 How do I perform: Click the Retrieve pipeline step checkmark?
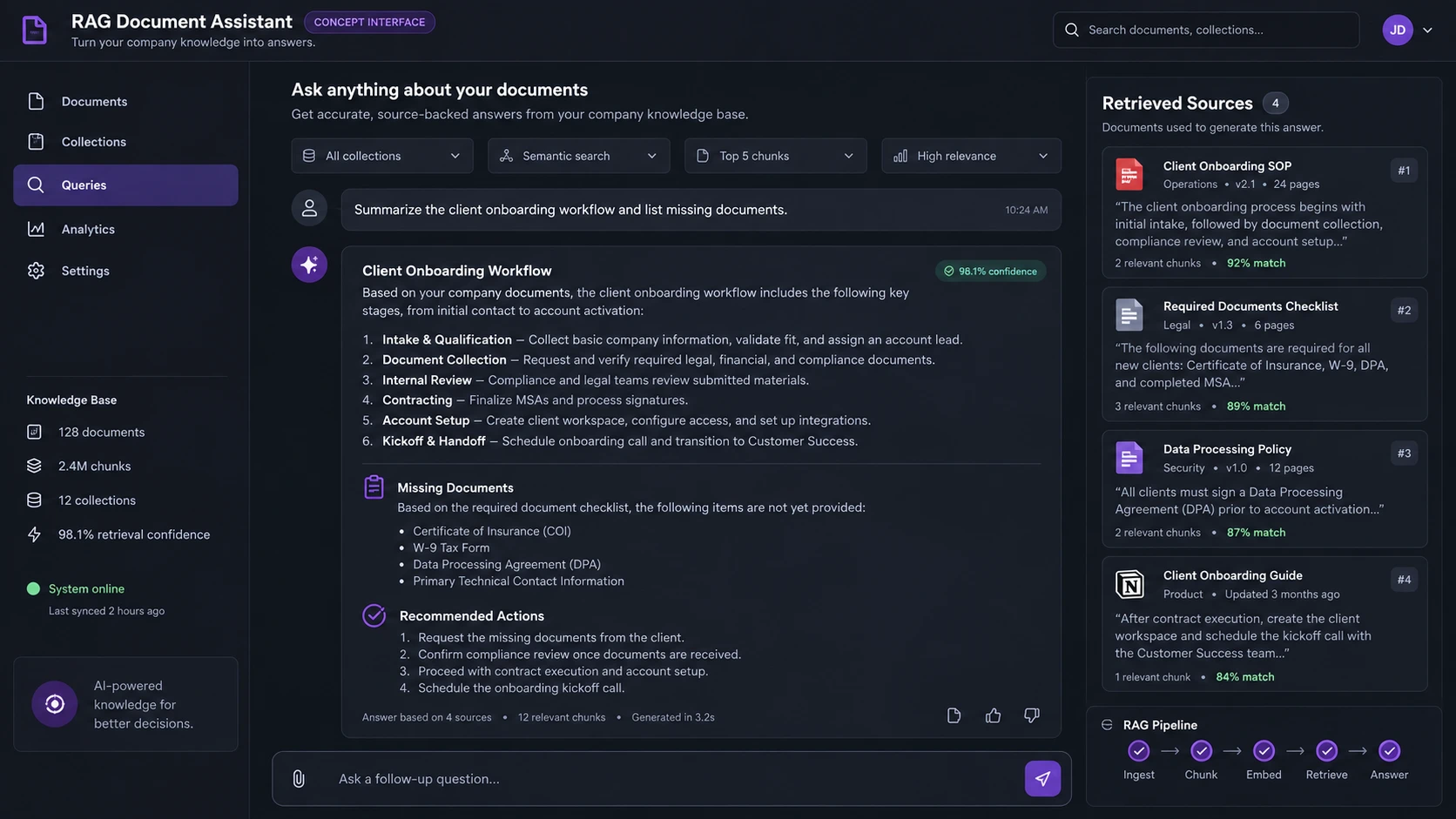1326,750
